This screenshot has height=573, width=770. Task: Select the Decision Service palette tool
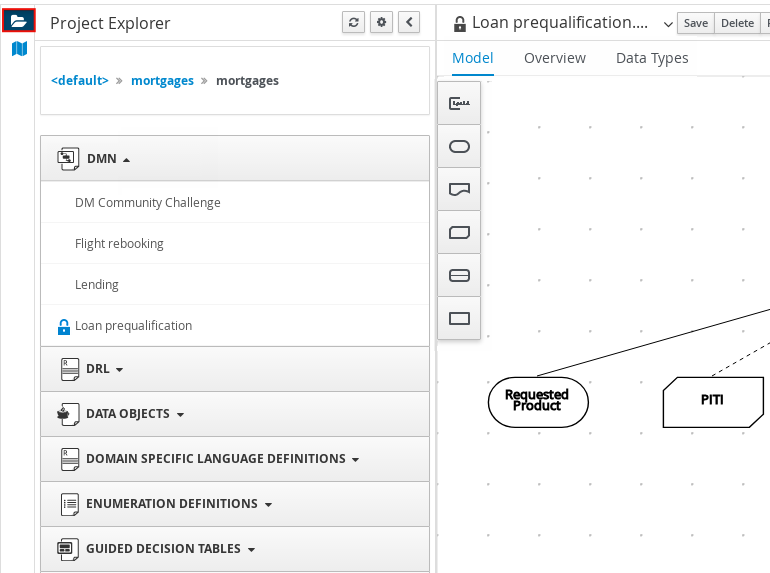(x=460, y=275)
